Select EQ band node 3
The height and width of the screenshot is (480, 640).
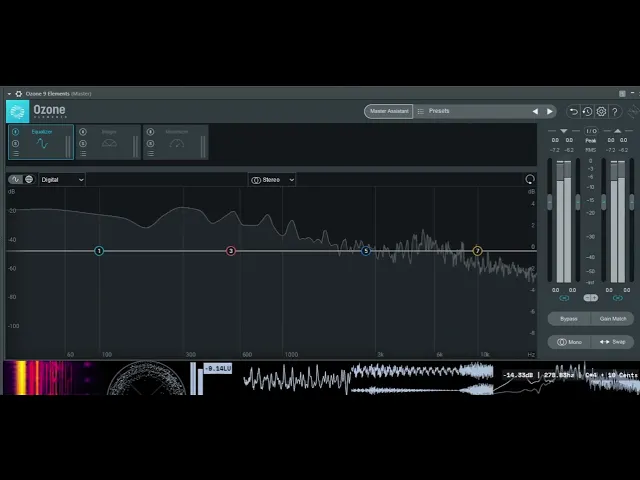click(231, 251)
